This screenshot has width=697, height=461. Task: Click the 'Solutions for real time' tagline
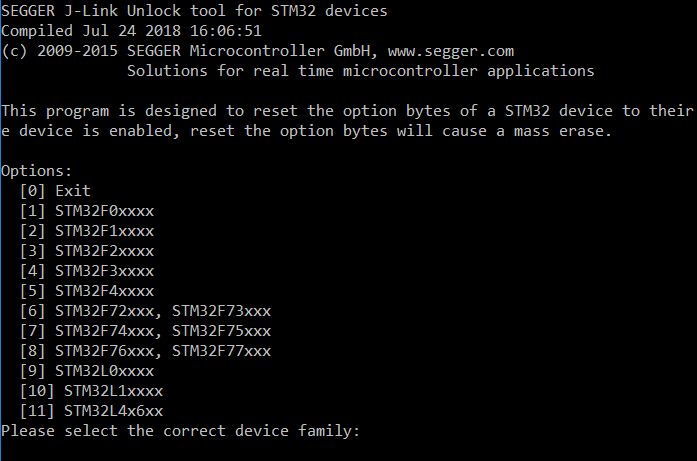[360, 70]
